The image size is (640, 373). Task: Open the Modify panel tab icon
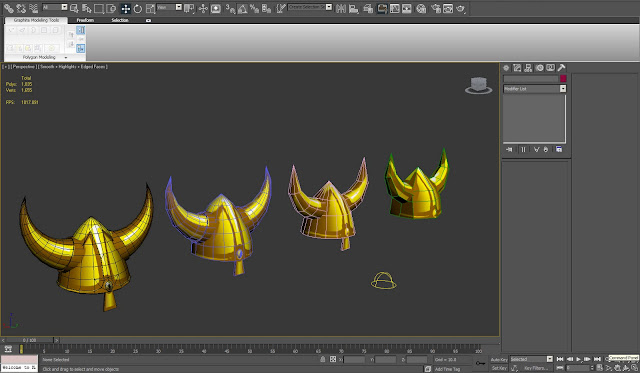[x=517, y=68]
